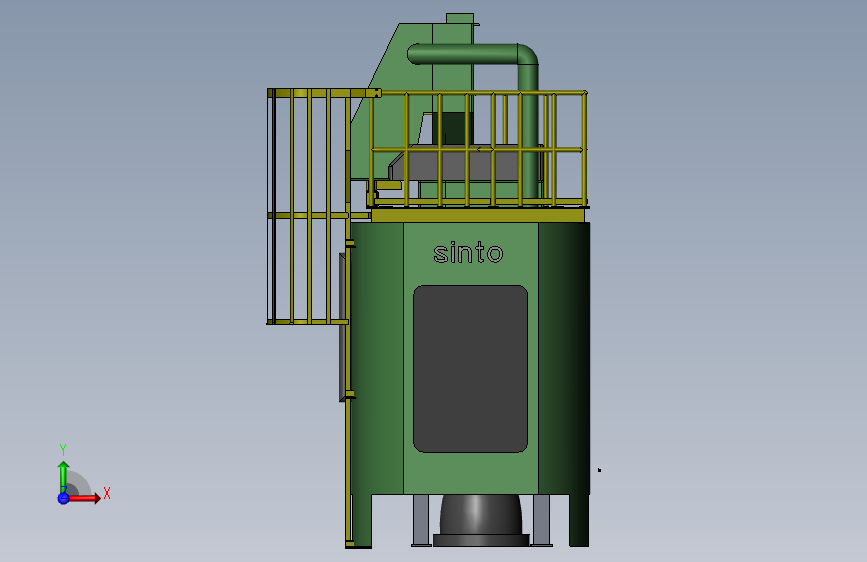Screen dimensions: 867x562
Task: Select the embossed "sinto" logo text on the machine
Action: pos(468,253)
